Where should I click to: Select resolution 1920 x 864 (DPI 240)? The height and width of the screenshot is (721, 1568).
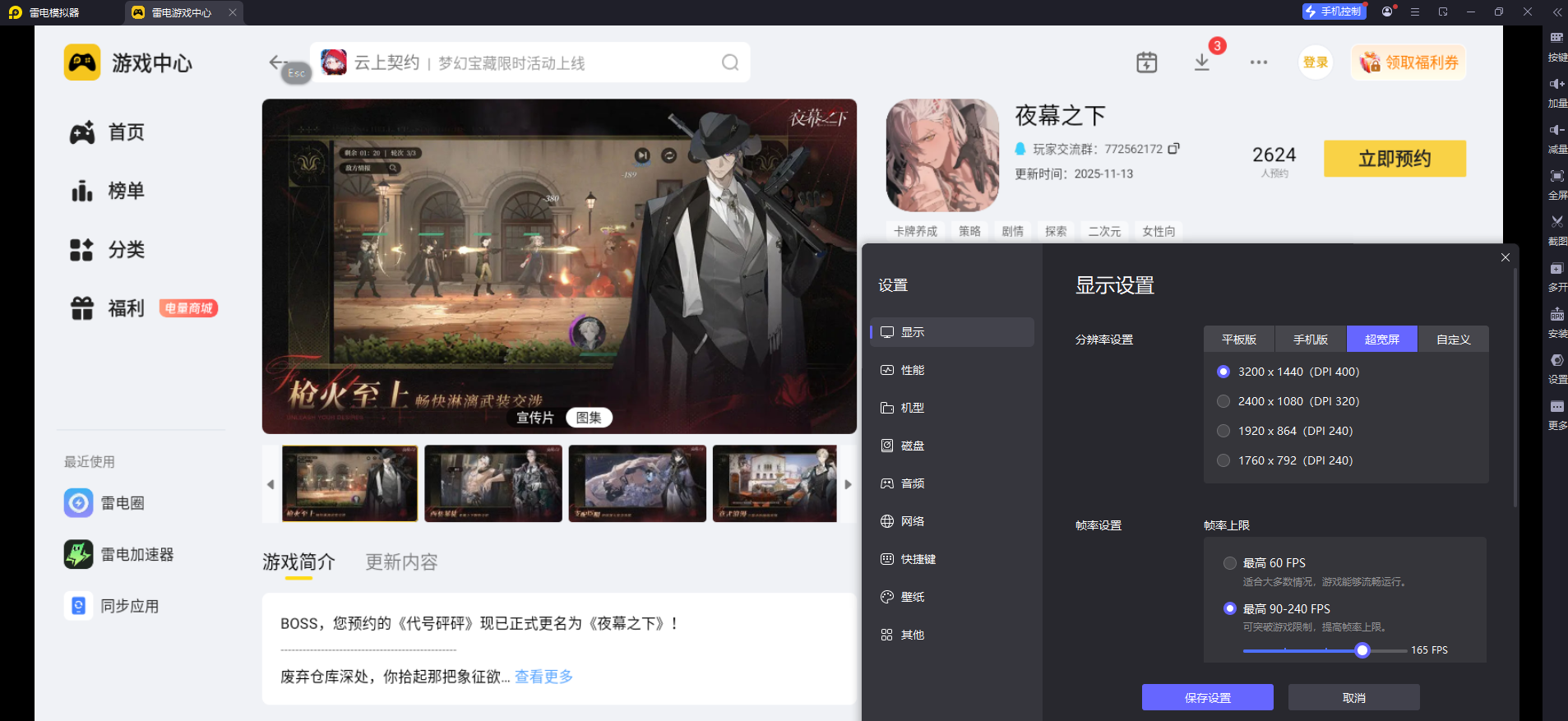(1284, 431)
